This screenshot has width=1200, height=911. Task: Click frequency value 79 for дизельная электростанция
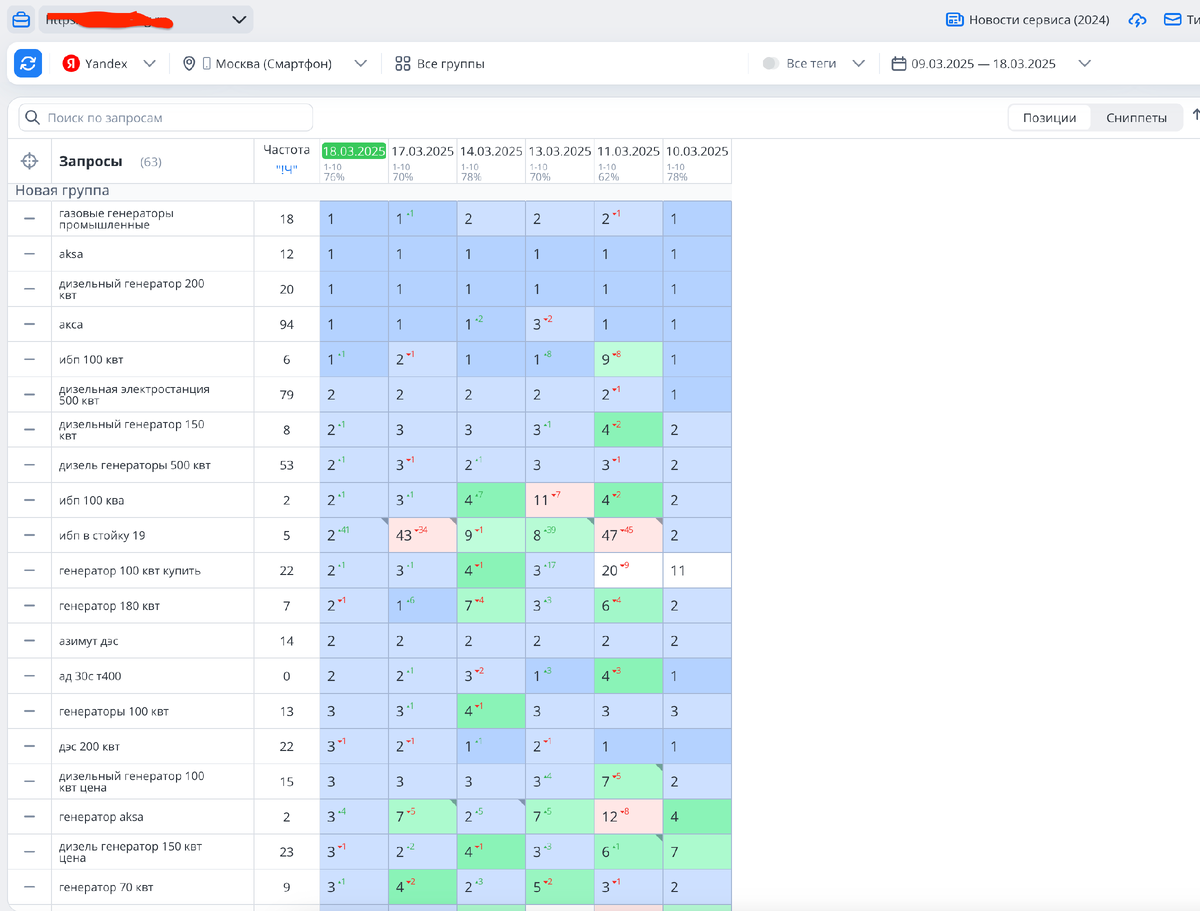pos(287,394)
